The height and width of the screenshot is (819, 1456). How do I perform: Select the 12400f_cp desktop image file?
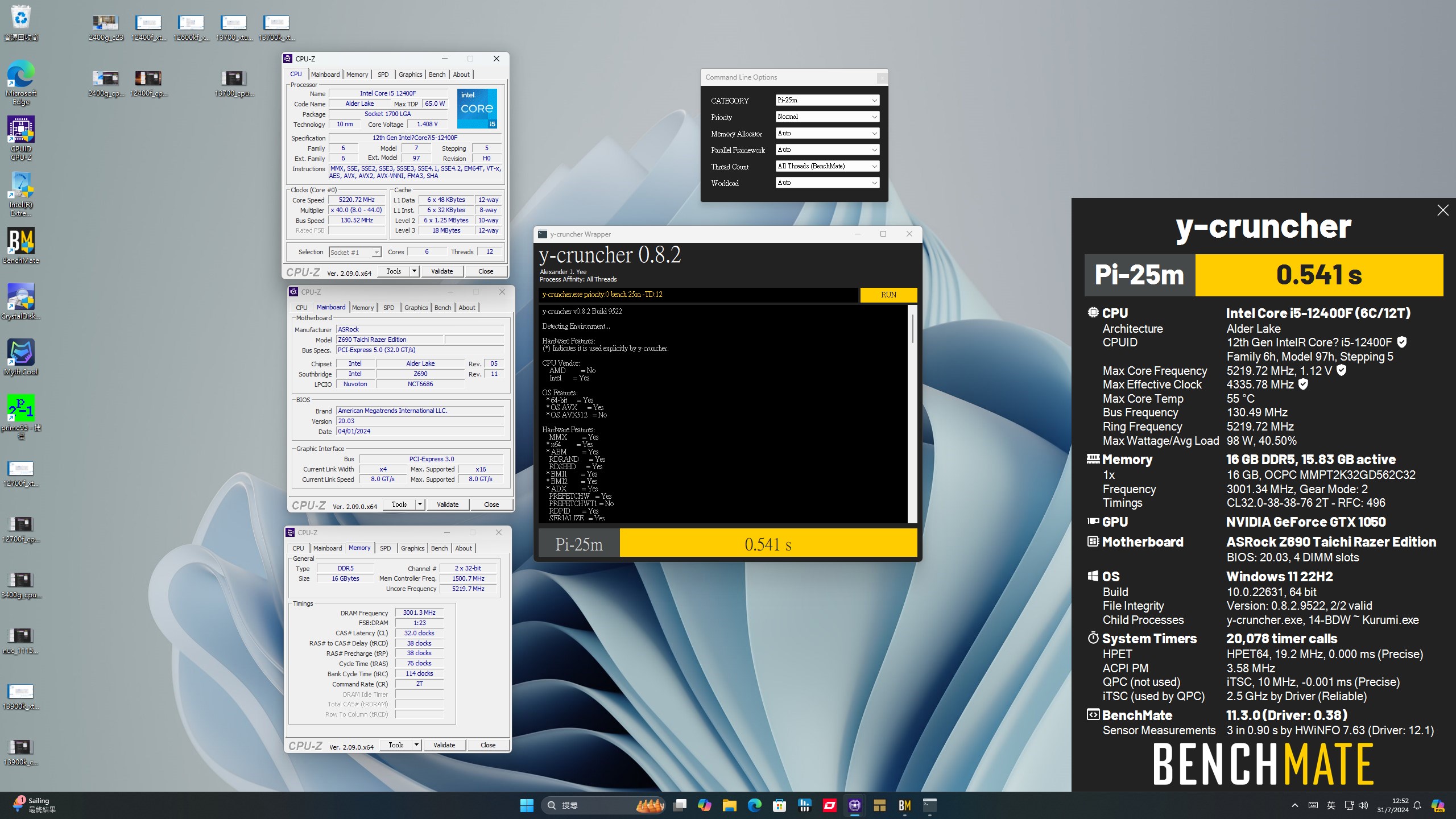point(148,84)
